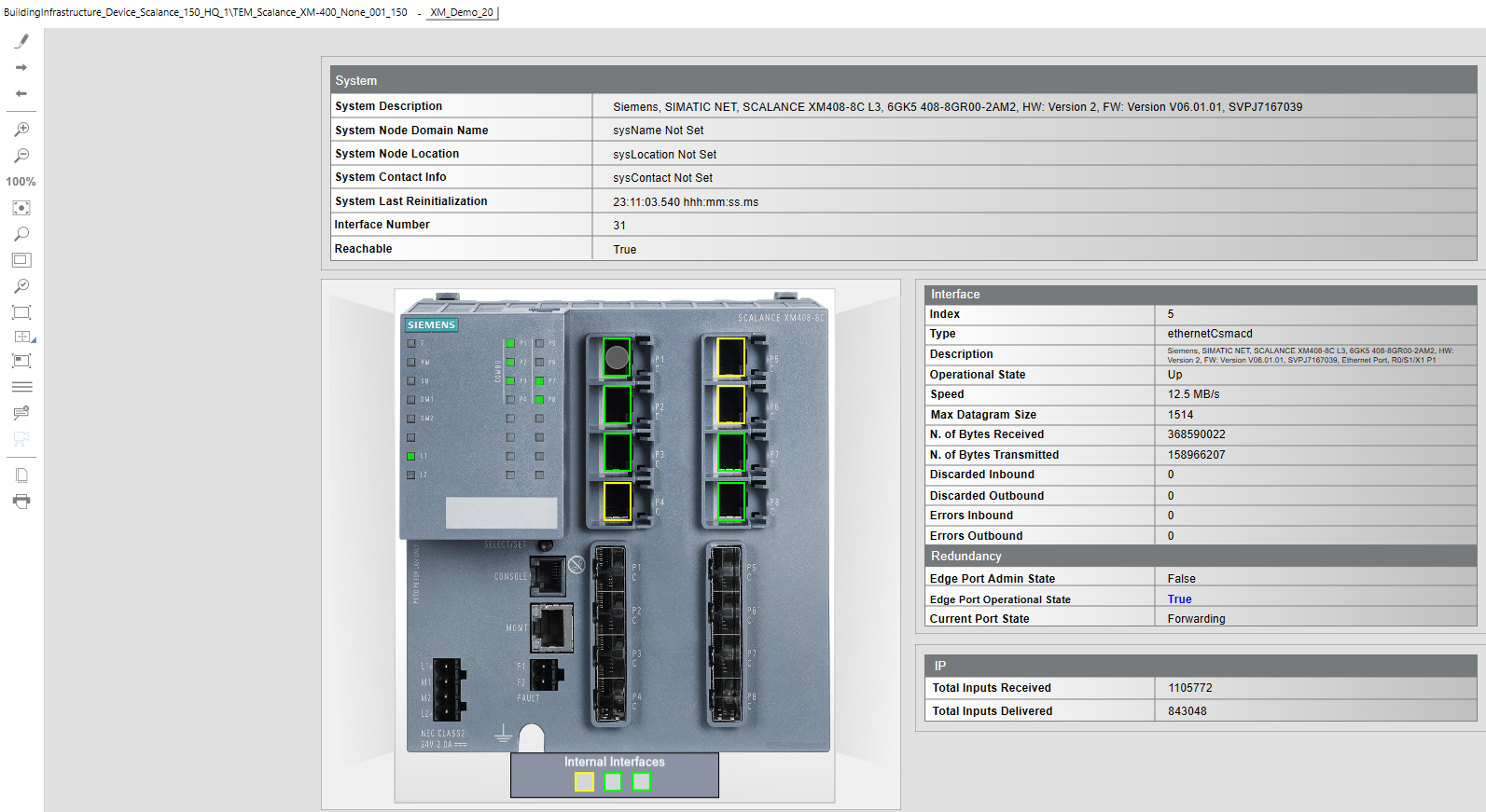The height and width of the screenshot is (812, 1486).
Task: Click the yellow Internal Interfaces square
Action: (x=584, y=781)
